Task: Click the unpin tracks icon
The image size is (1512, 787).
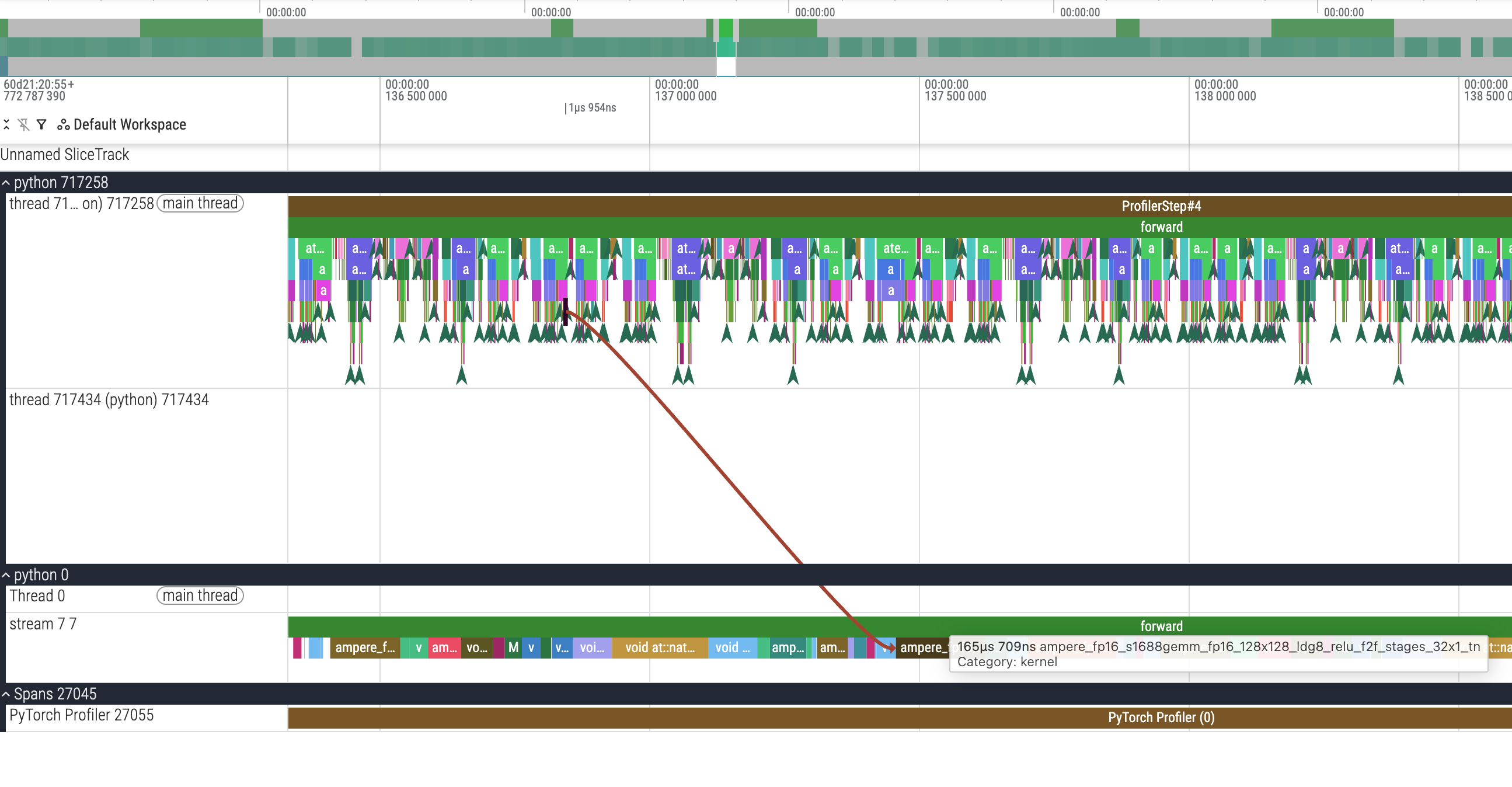Action: (x=23, y=124)
